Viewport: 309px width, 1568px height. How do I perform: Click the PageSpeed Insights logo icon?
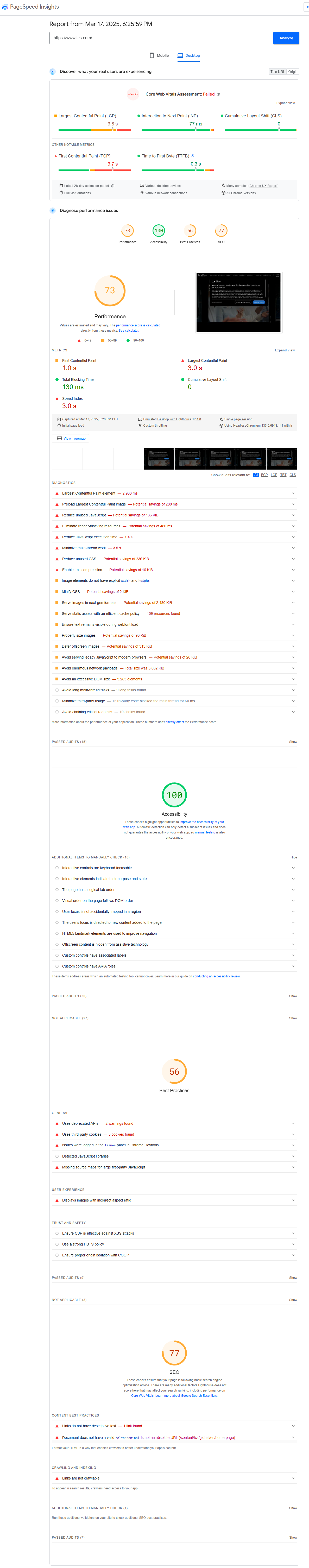pos(5,7)
